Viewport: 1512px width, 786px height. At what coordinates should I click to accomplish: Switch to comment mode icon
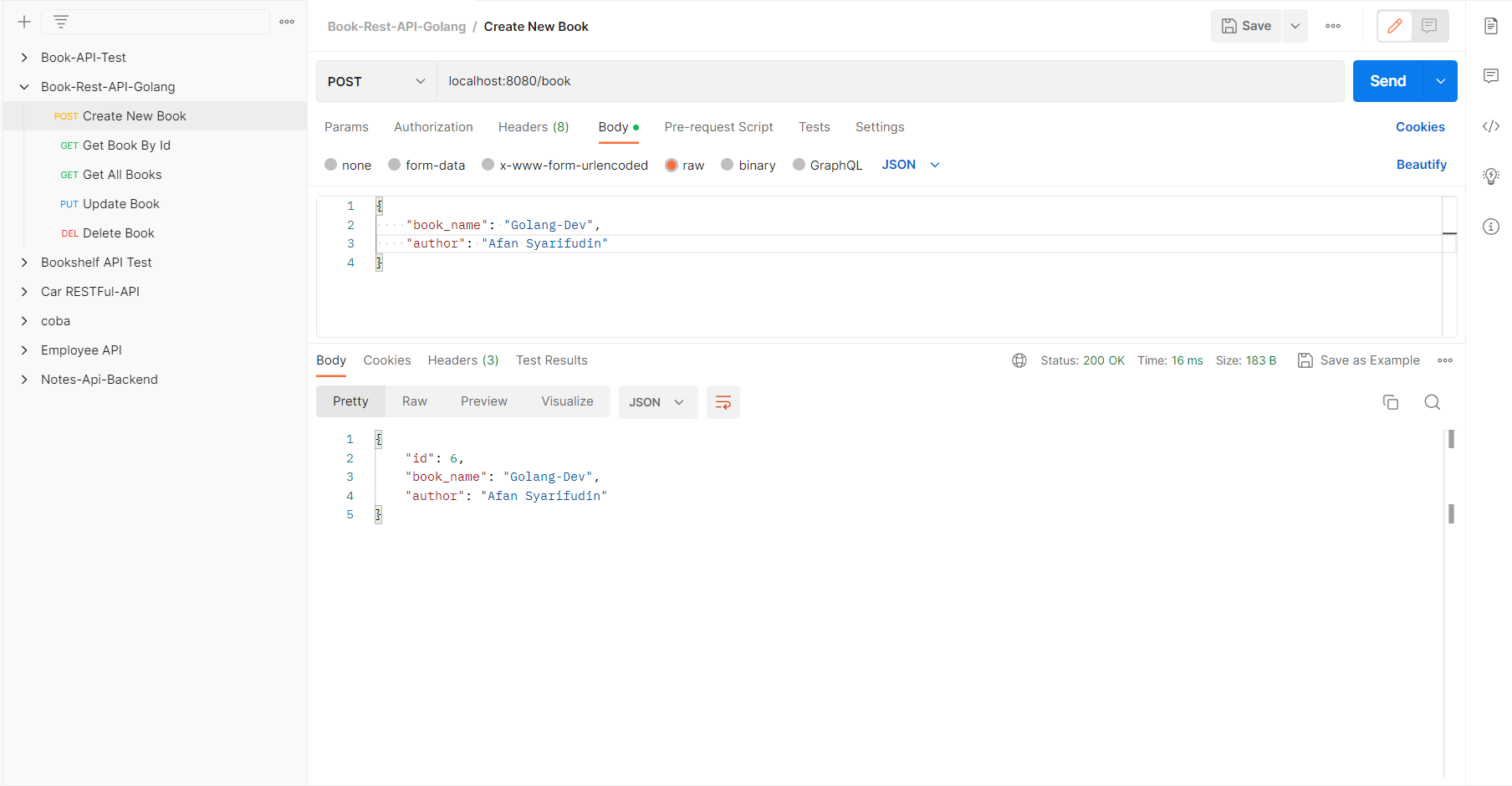[1429, 26]
